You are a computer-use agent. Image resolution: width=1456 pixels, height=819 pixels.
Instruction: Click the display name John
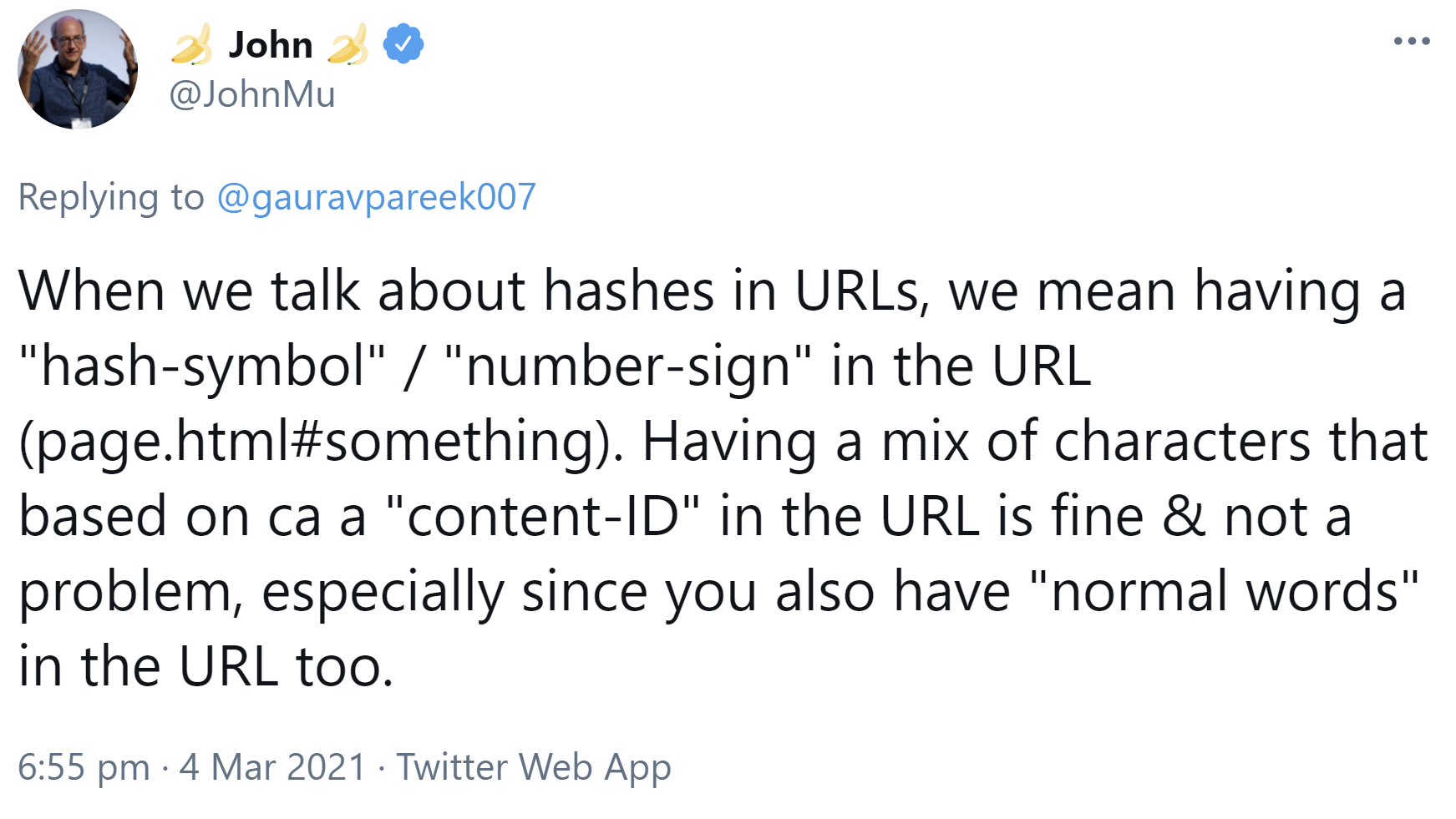click(x=270, y=44)
